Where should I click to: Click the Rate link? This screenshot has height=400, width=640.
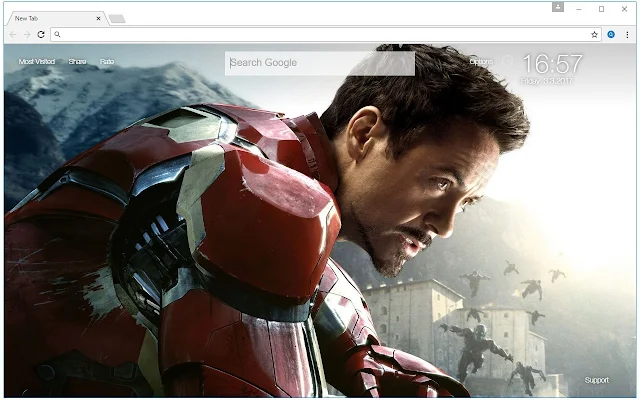[x=107, y=62]
